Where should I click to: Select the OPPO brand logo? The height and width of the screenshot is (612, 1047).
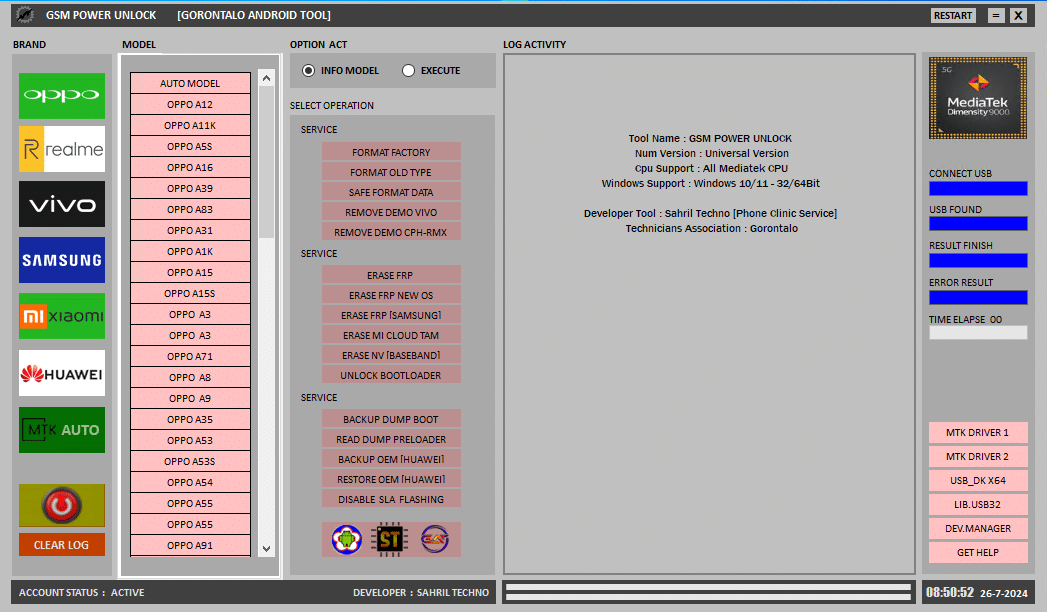pos(61,95)
